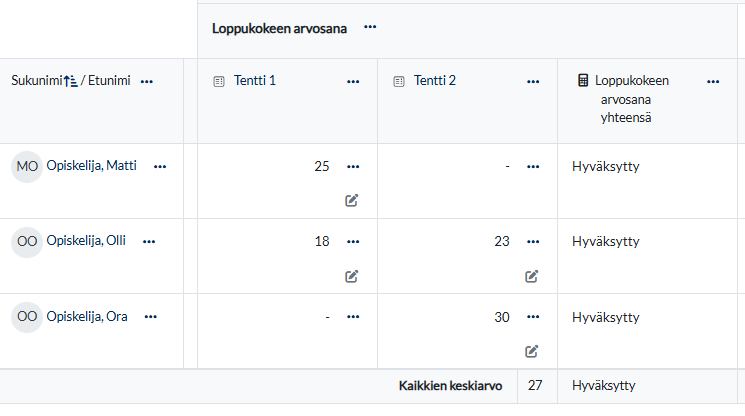Sort the table by the Etunimi link
The height and width of the screenshot is (416, 745).
point(109,81)
